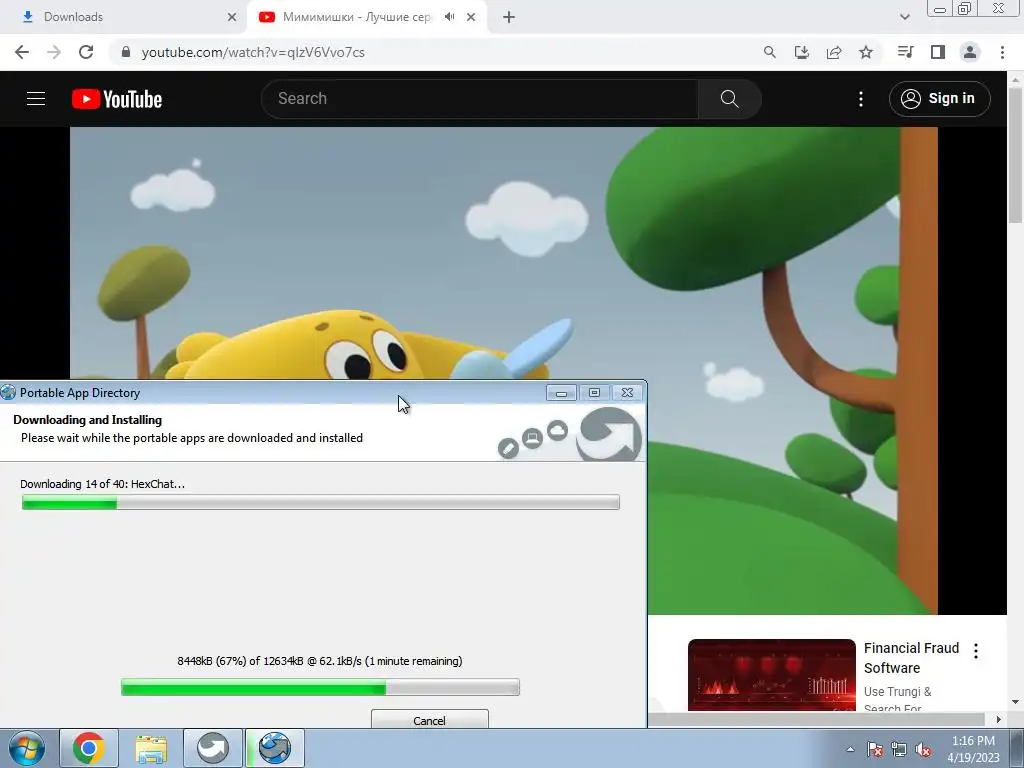Go back in Chrome history

pyautogui.click(x=22, y=52)
